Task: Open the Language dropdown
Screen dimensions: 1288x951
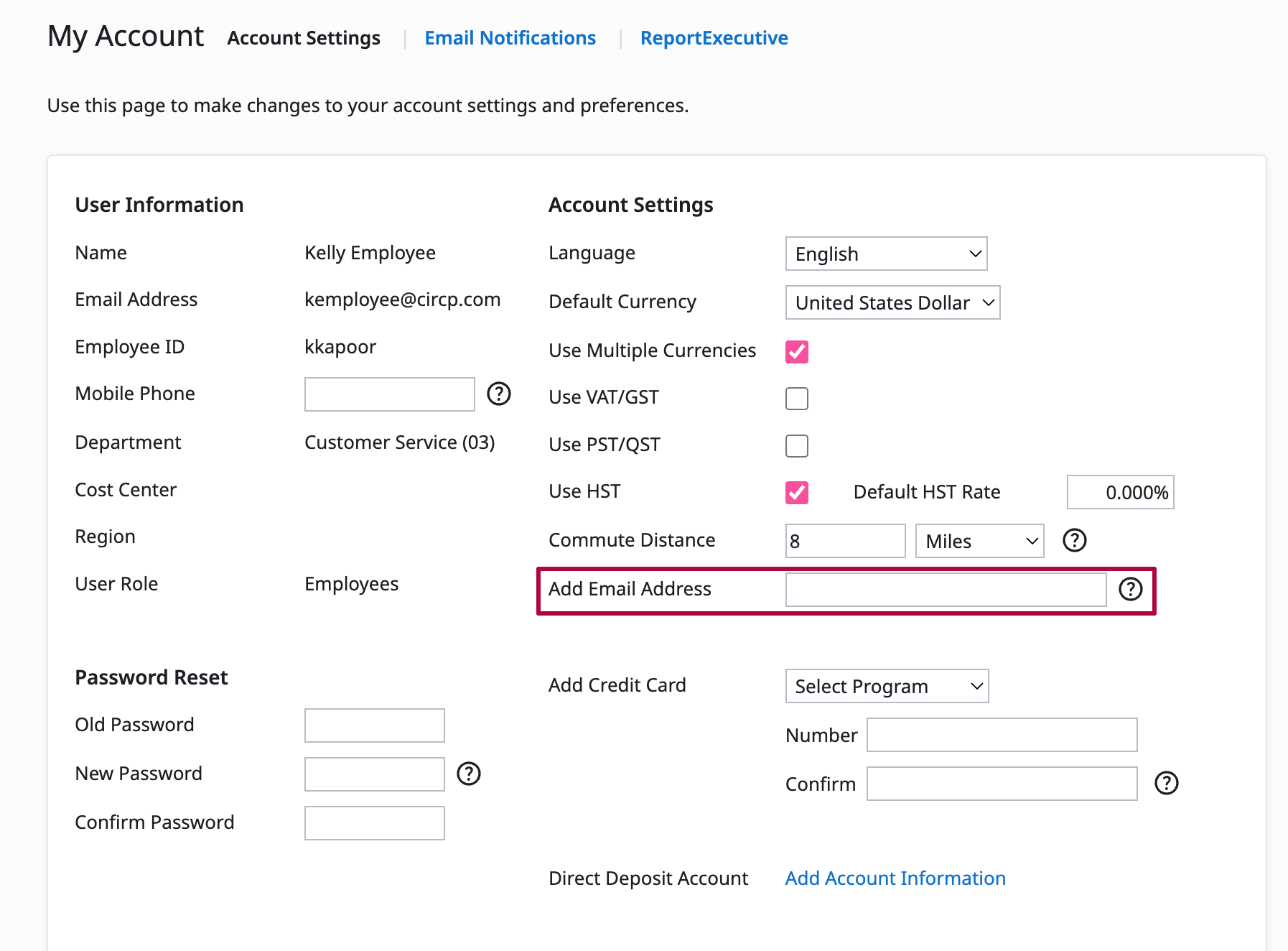Action: 886,254
